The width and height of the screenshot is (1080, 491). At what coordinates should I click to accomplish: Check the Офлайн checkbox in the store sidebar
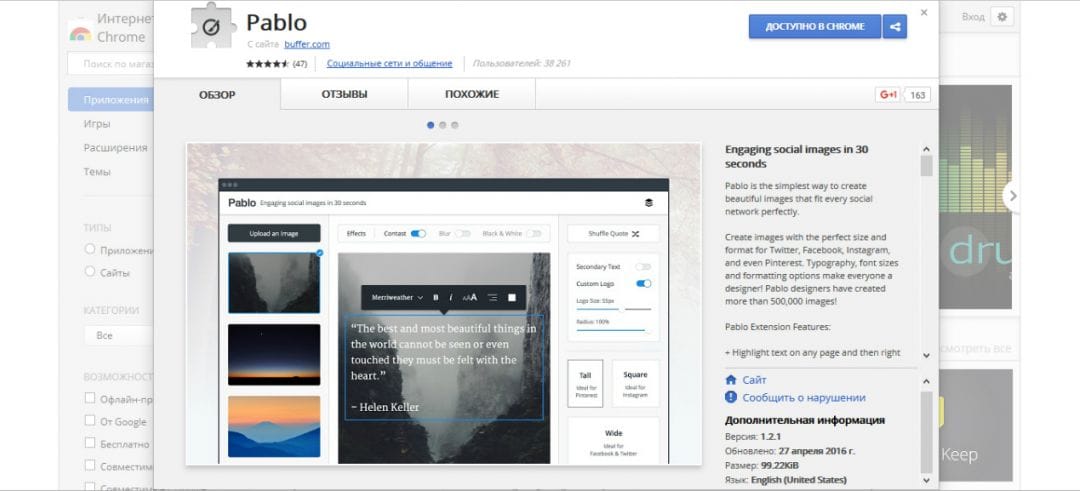point(90,398)
